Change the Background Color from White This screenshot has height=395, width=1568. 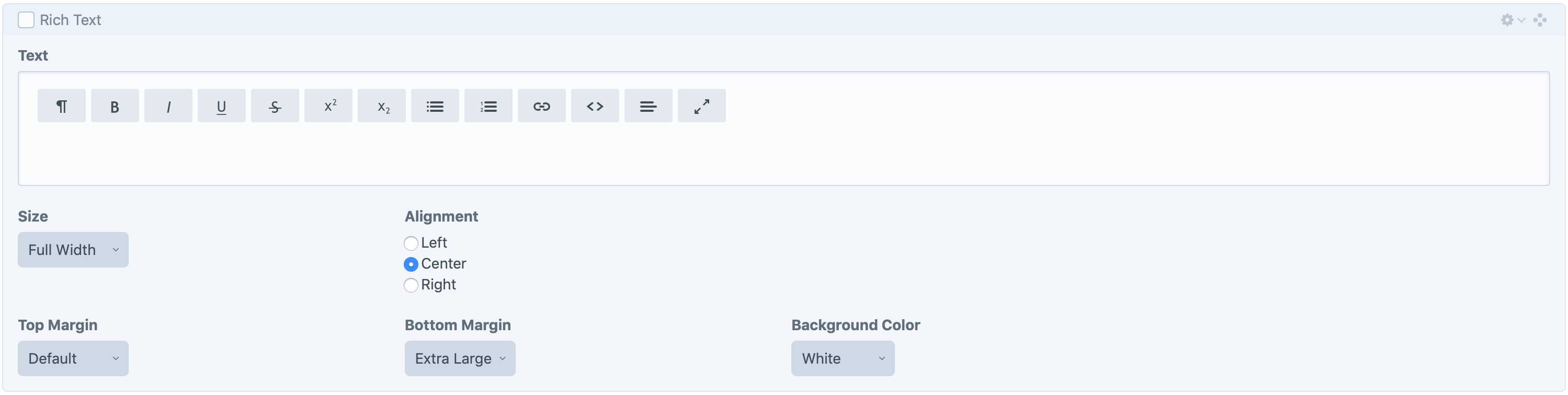pyautogui.click(x=843, y=358)
